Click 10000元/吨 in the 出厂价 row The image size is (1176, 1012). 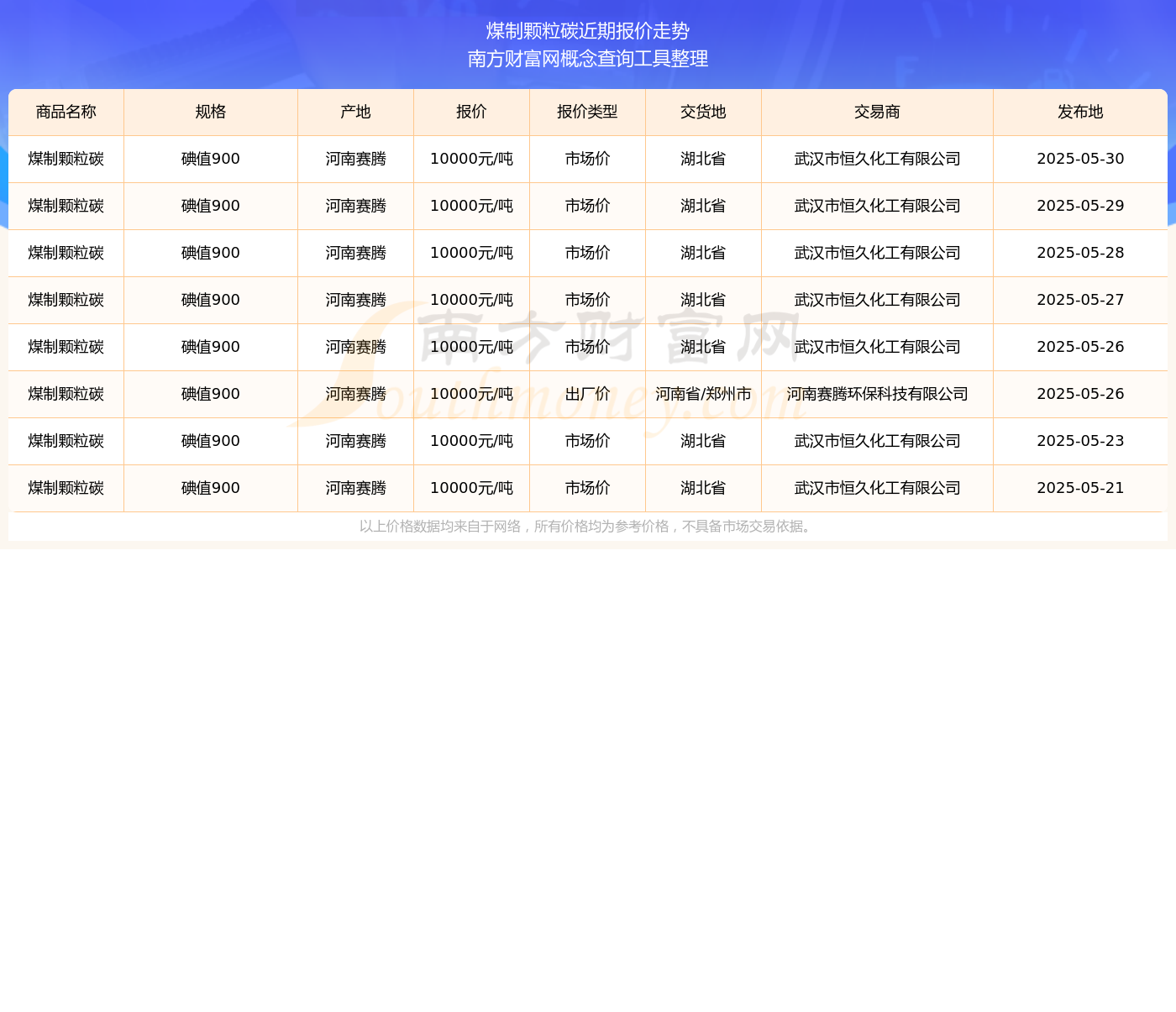click(471, 395)
